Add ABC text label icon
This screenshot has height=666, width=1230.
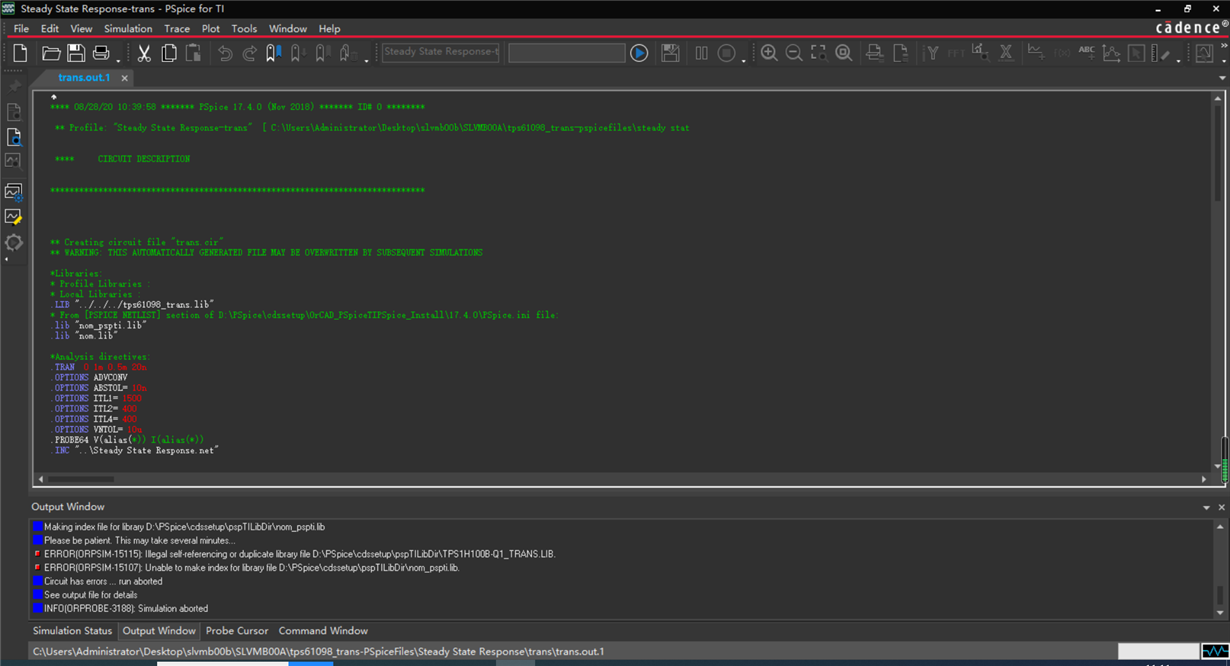1087,53
